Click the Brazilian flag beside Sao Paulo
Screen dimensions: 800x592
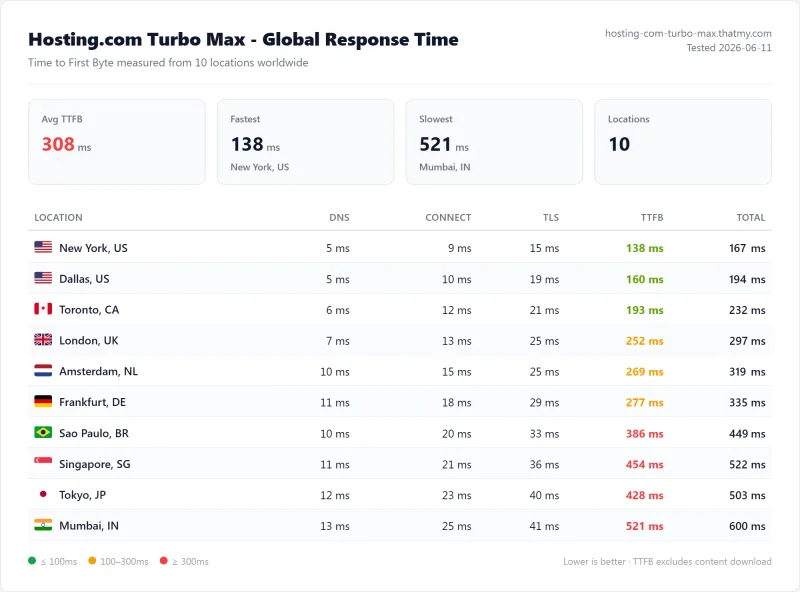[x=43, y=432]
